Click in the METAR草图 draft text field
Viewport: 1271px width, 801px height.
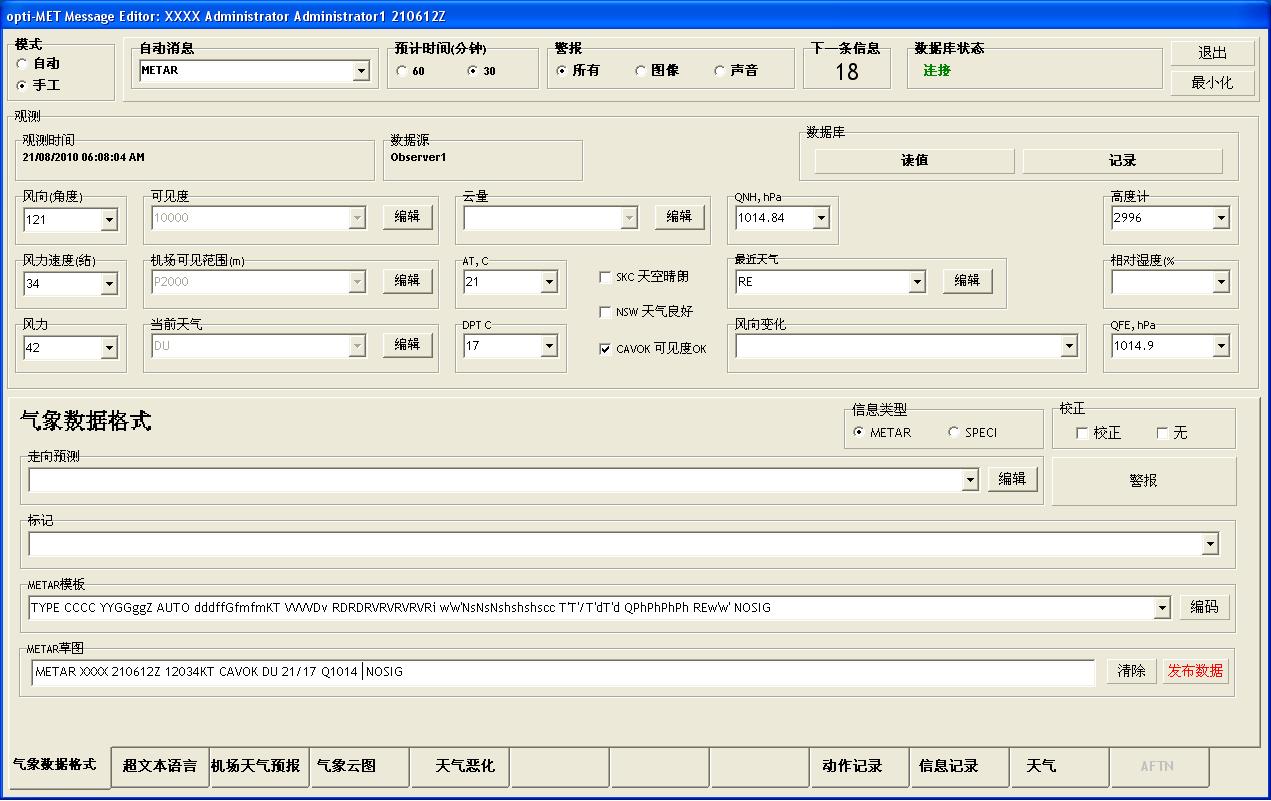tap(700, 672)
